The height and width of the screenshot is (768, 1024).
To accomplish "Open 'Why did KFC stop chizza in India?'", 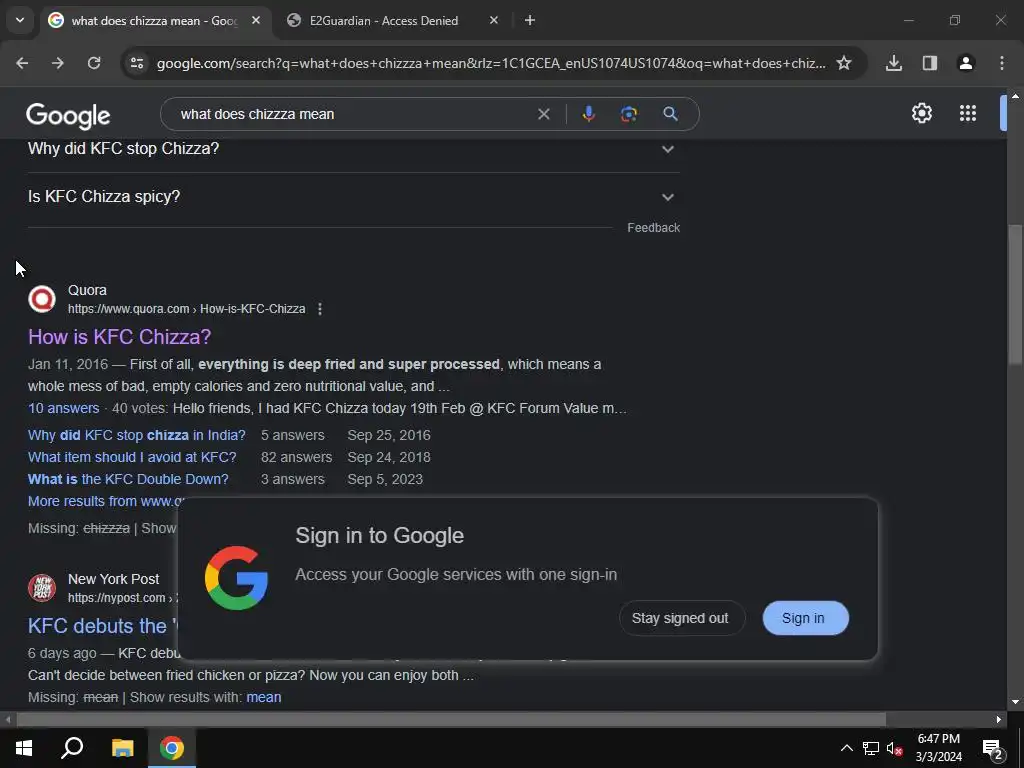I will point(136,436).
